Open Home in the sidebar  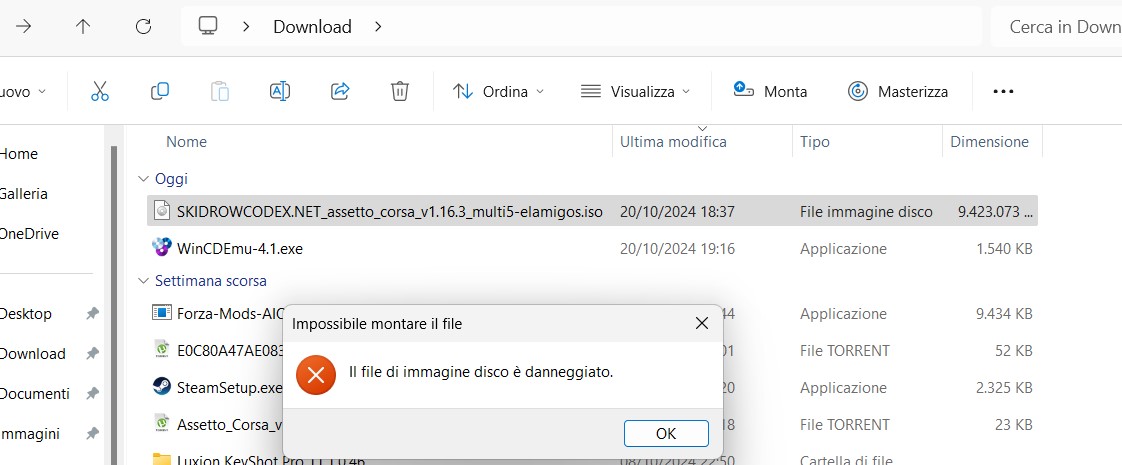pos(19,154)
